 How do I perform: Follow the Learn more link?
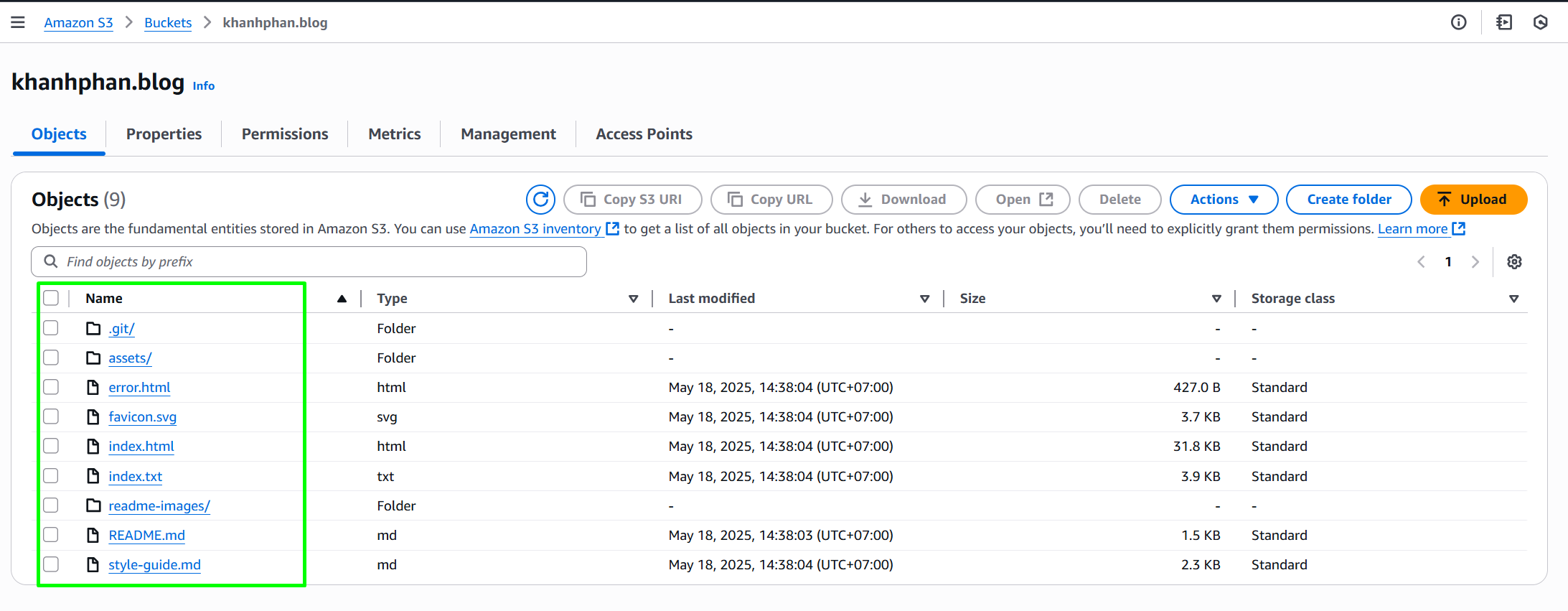click(x=1421, y=228)
